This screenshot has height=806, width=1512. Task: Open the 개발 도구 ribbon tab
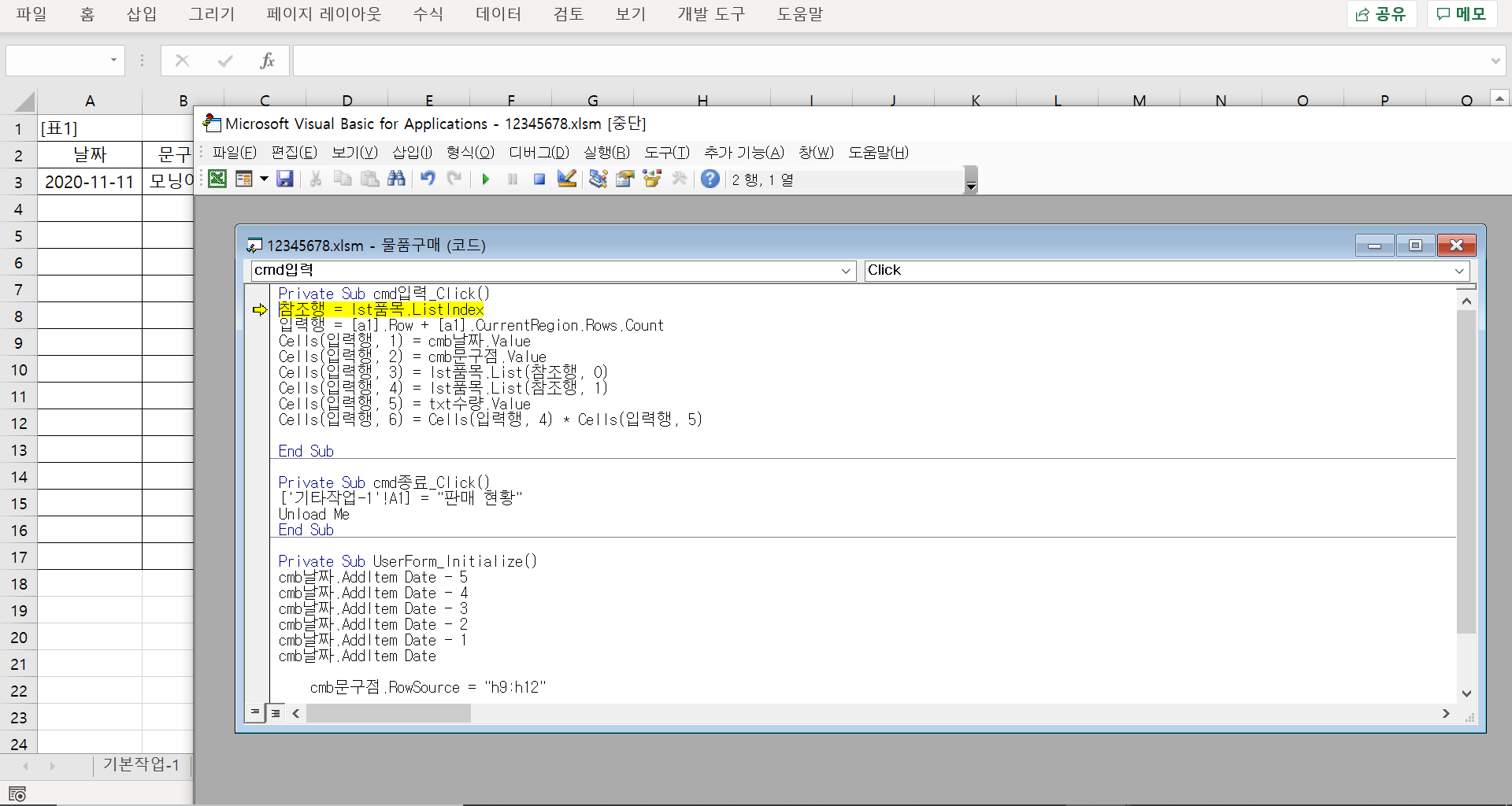(711, 14)
